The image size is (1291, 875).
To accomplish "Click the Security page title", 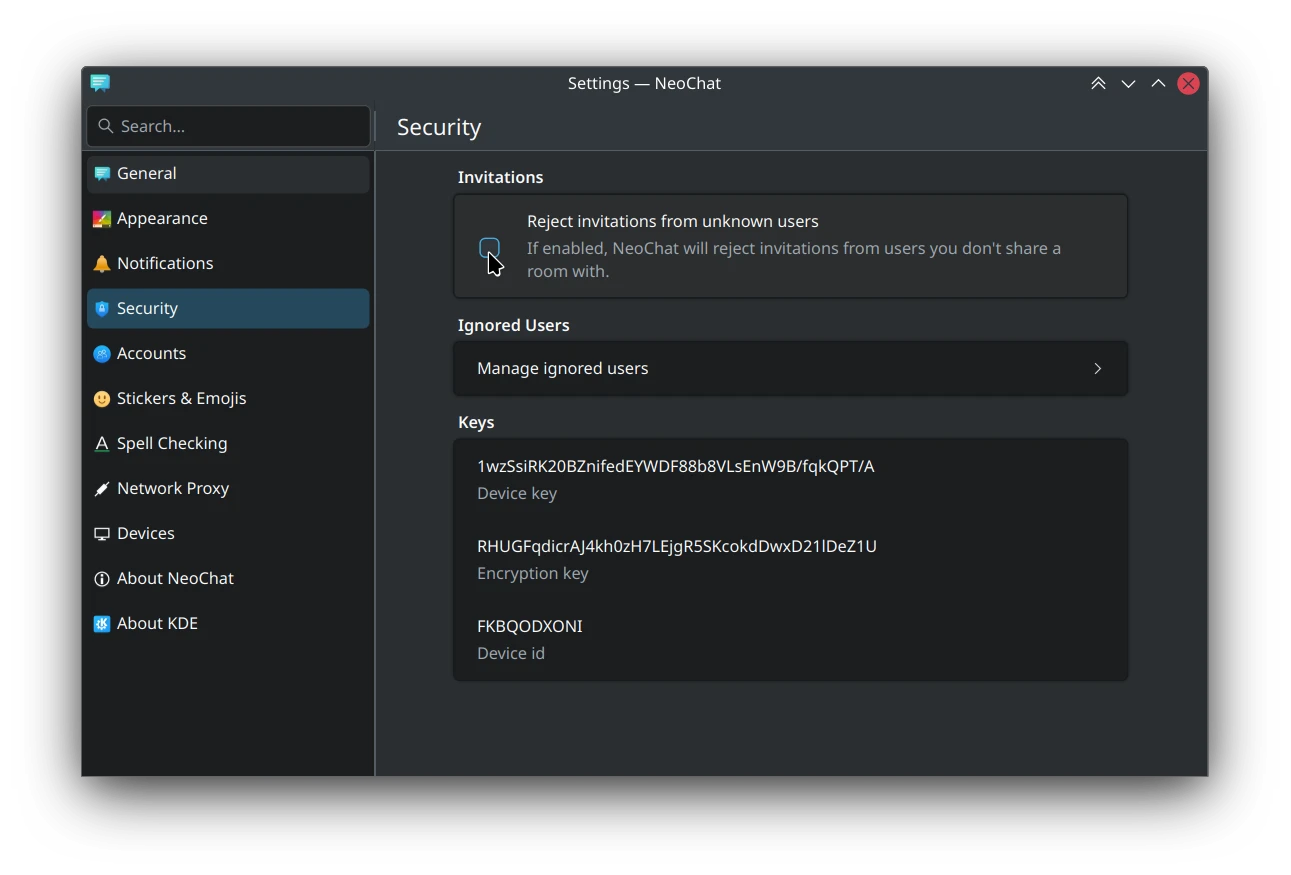I will click(439, 127).
